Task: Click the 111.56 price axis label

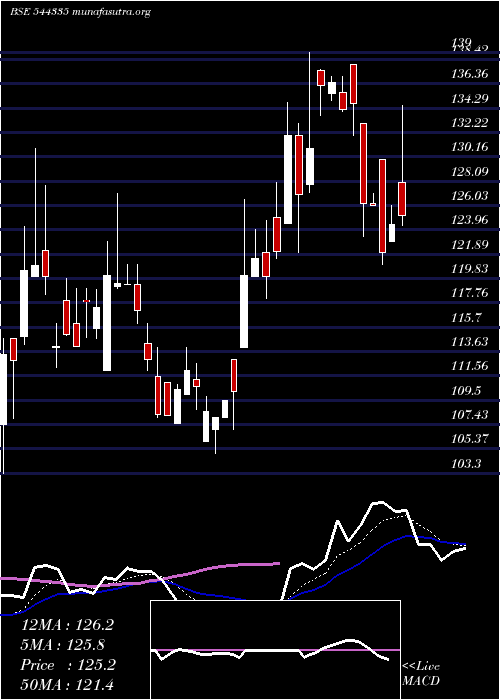Action: [470, 366]
